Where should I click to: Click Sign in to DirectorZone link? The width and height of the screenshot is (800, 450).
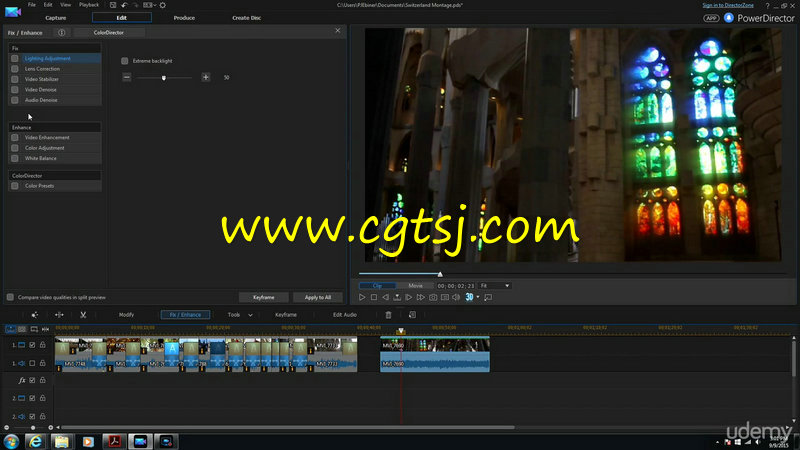728,5
